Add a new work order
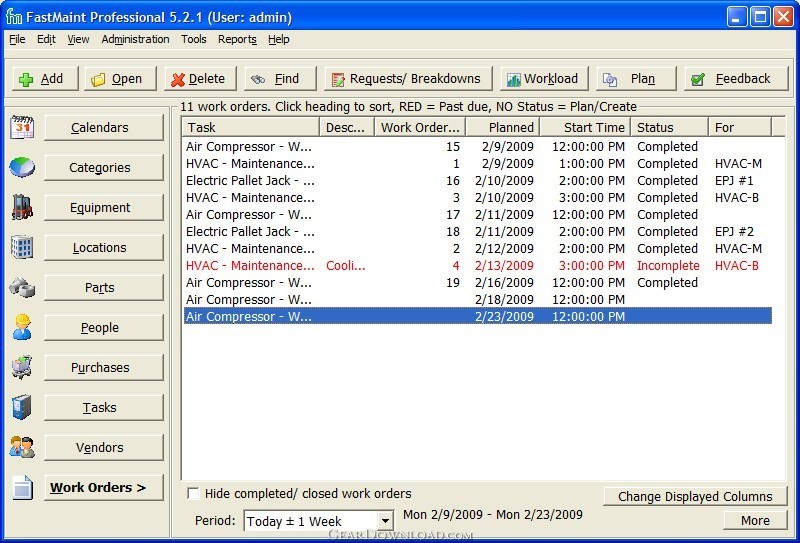This screenshot has height=543, width=800. [45, 79]
